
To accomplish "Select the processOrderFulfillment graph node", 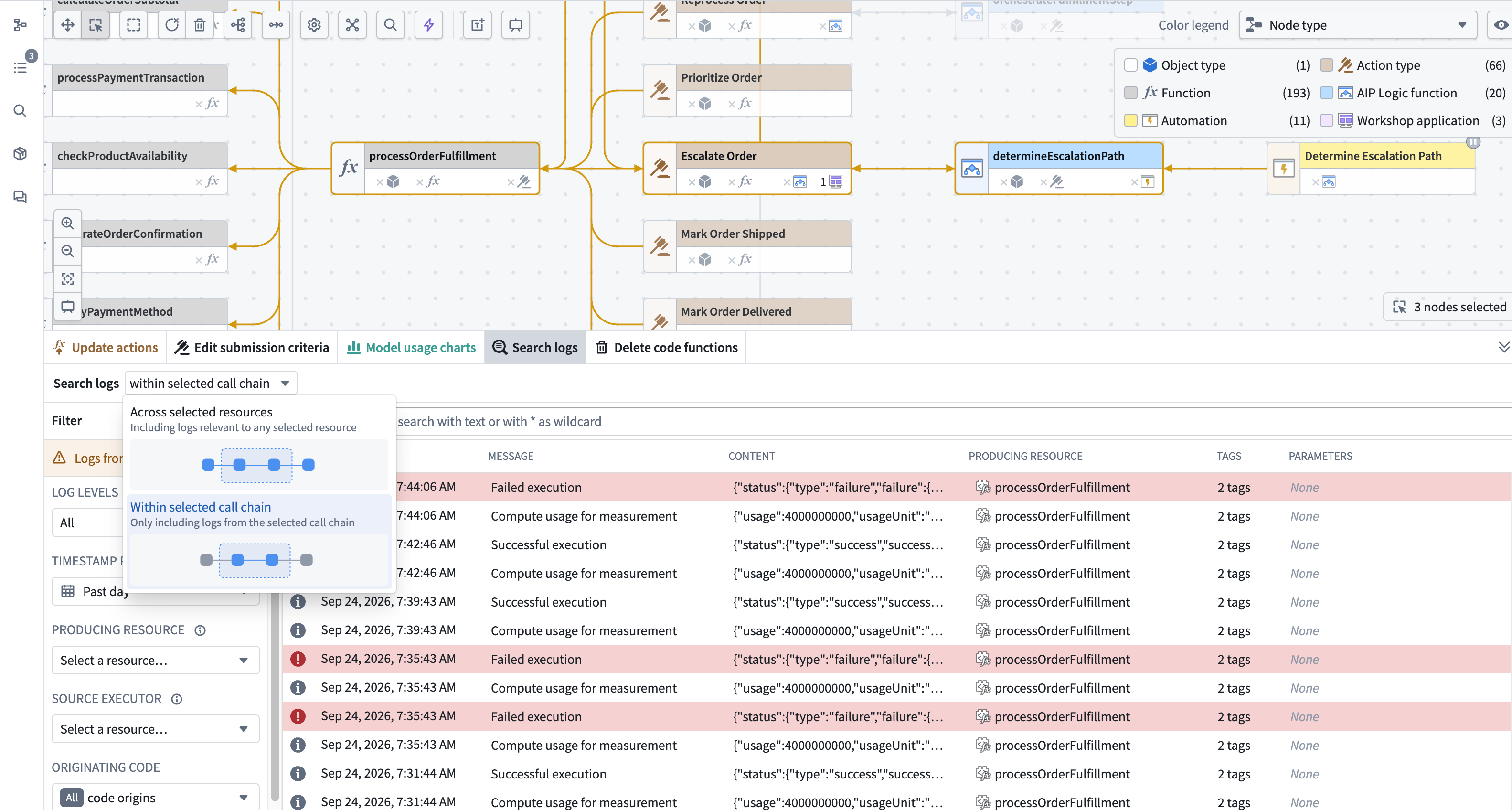I will [435, 169].
